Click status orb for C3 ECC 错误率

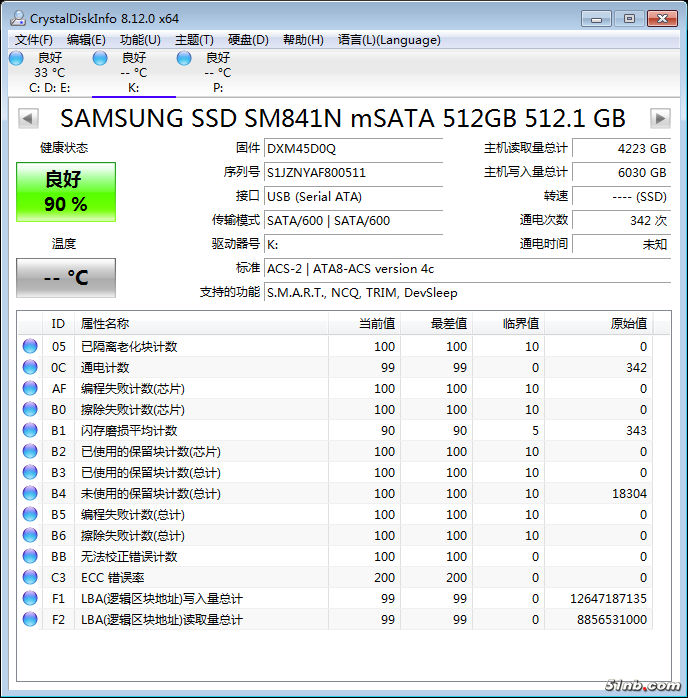click(30, 577)
